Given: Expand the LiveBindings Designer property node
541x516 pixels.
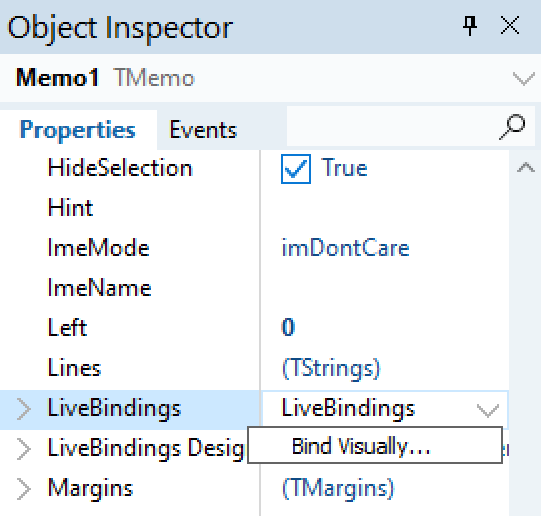Looking at the screenshot, I should 23,449.
